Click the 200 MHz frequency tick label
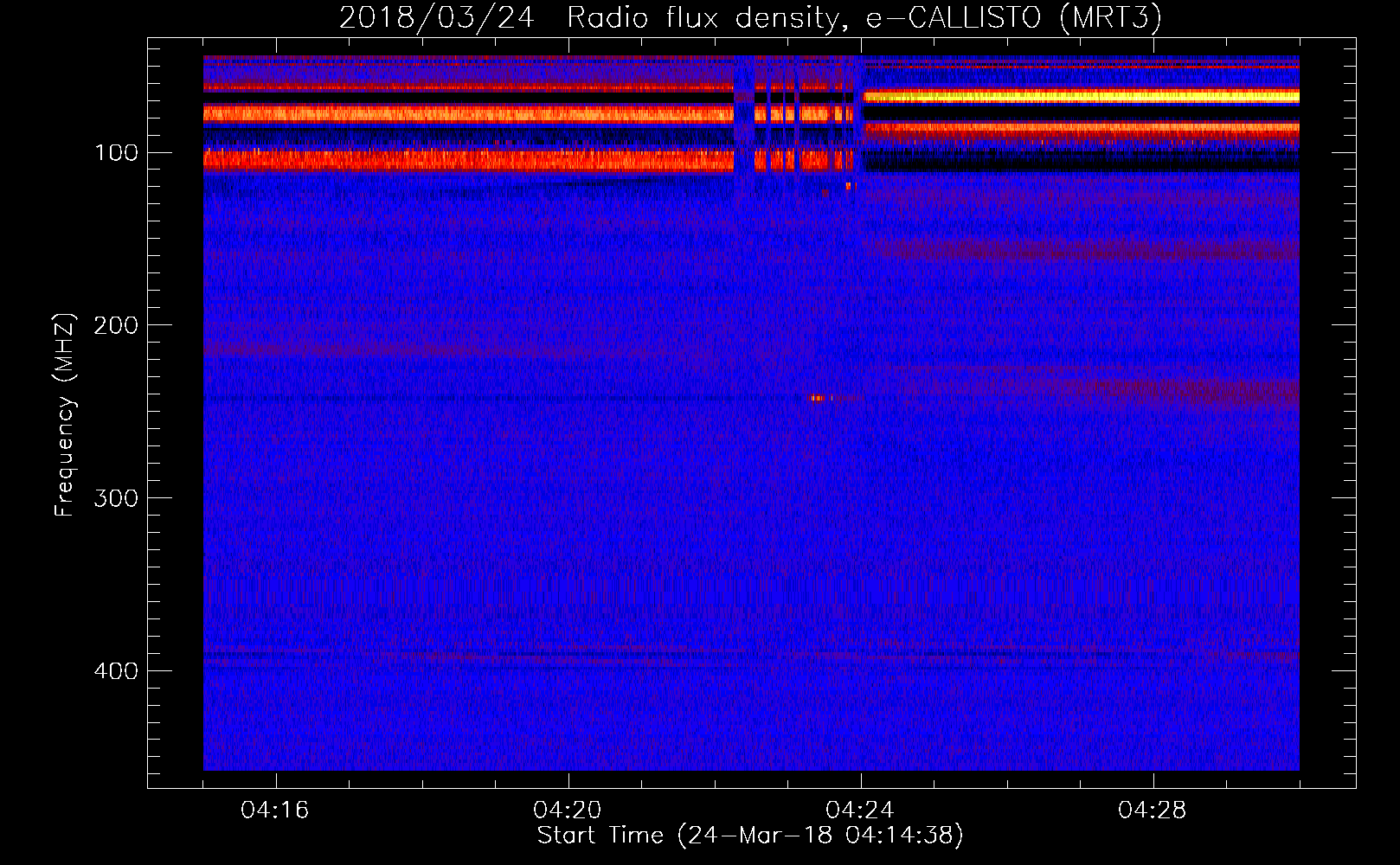Viewport: 1400px width, 865px height. click(x=117, y=326)
